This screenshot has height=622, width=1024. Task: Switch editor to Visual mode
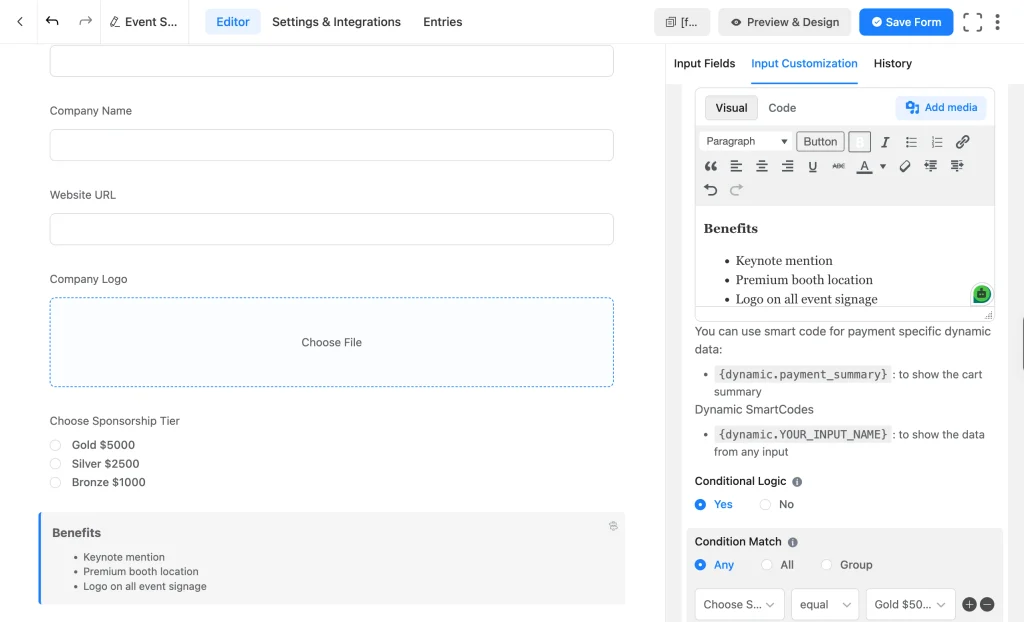click(731, 108)
